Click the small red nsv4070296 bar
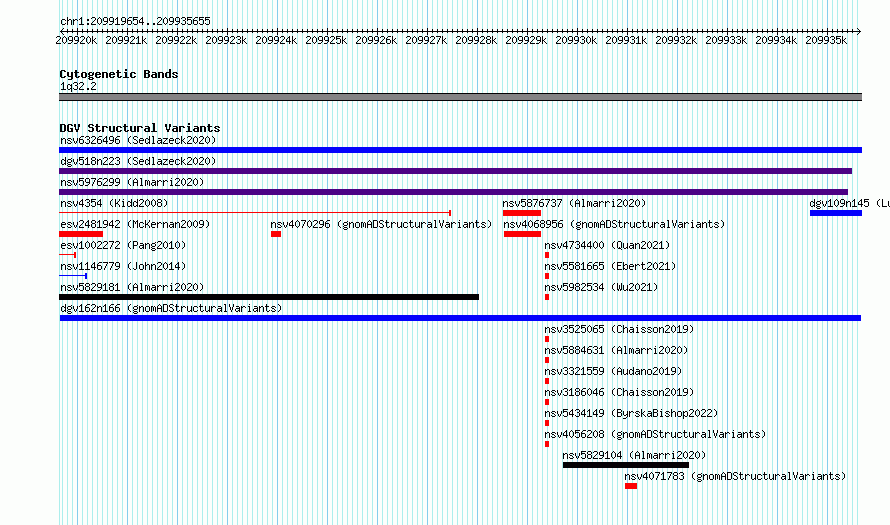Screen dimensions: 890x525 tap(276, 234)
